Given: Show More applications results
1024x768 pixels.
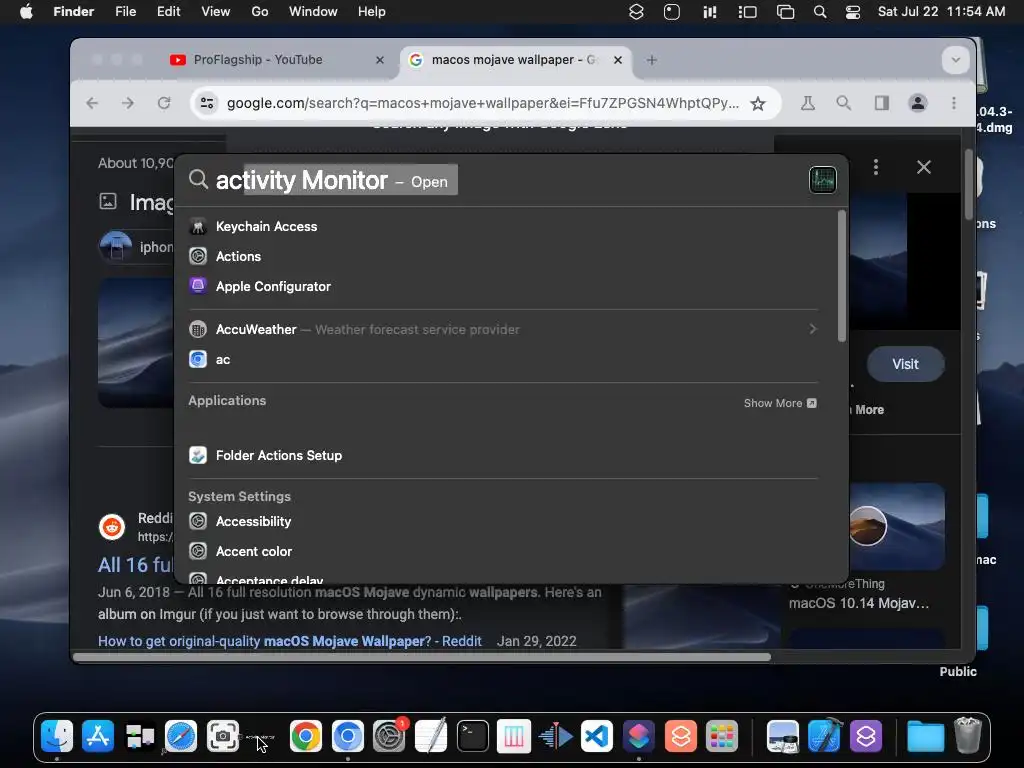Looking at the screenshot, I should [x=780, y=404].
